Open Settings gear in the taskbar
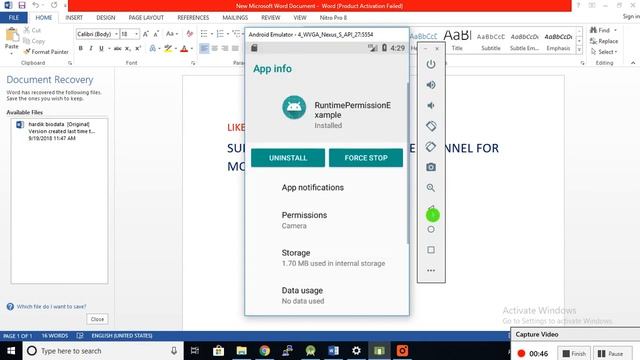Viewport: 640px width, 360px height. pyautogui.click(x=356, y=351)
